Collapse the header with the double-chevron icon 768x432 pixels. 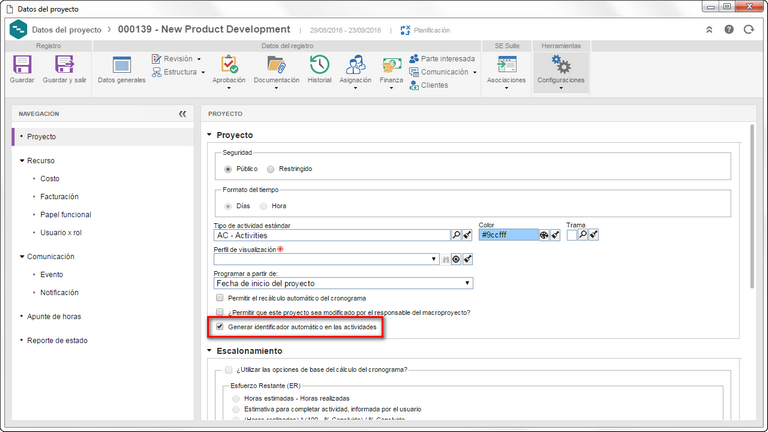(709, 30)
